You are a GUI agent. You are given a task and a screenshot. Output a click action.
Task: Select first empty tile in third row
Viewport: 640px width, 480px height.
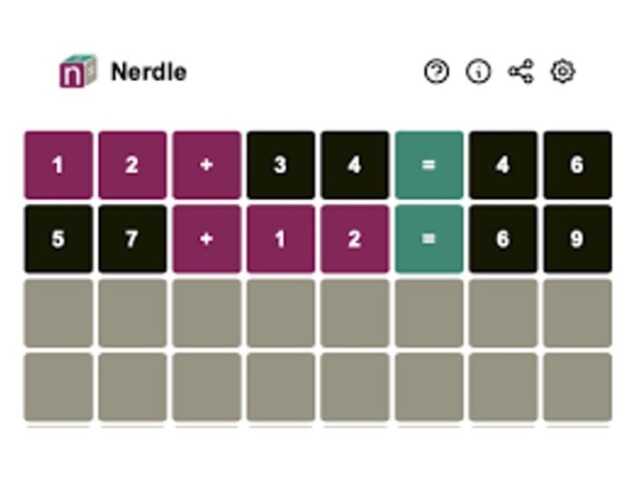pyautogui.click(x=58, y=313)
